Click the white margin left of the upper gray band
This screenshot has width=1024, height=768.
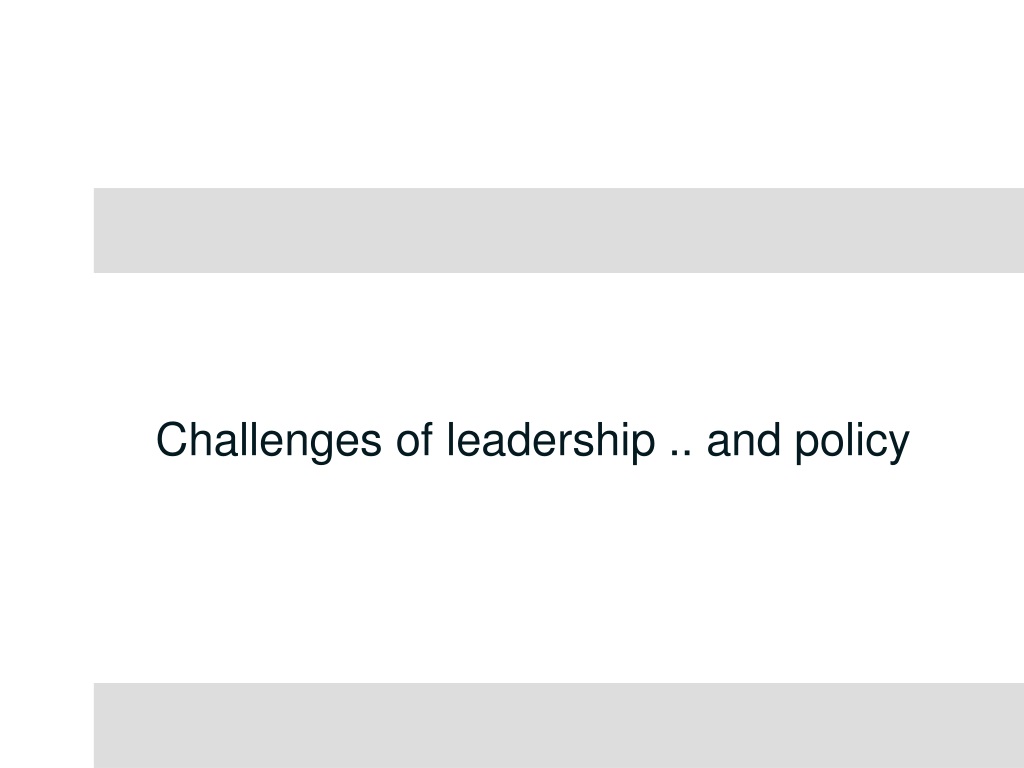[47, 231]
